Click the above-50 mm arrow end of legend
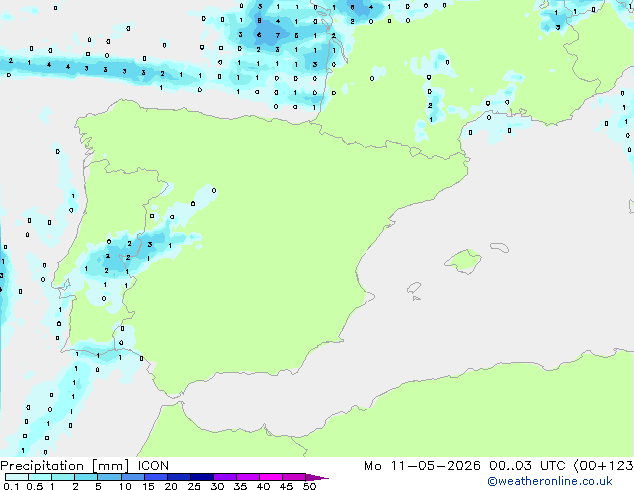634x490 pixels. 317,477
